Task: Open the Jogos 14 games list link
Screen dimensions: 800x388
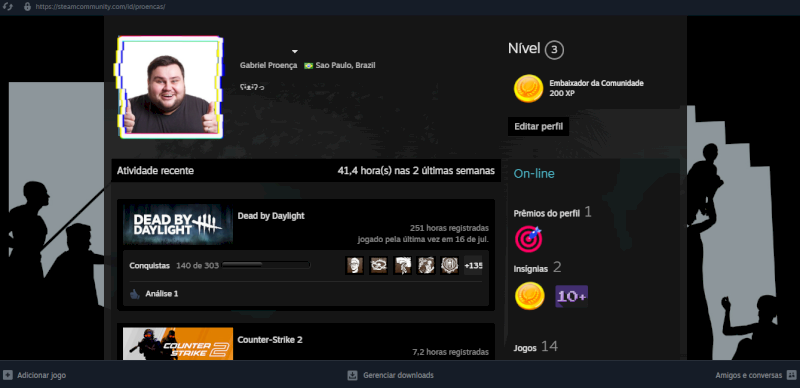Action: 535,347
